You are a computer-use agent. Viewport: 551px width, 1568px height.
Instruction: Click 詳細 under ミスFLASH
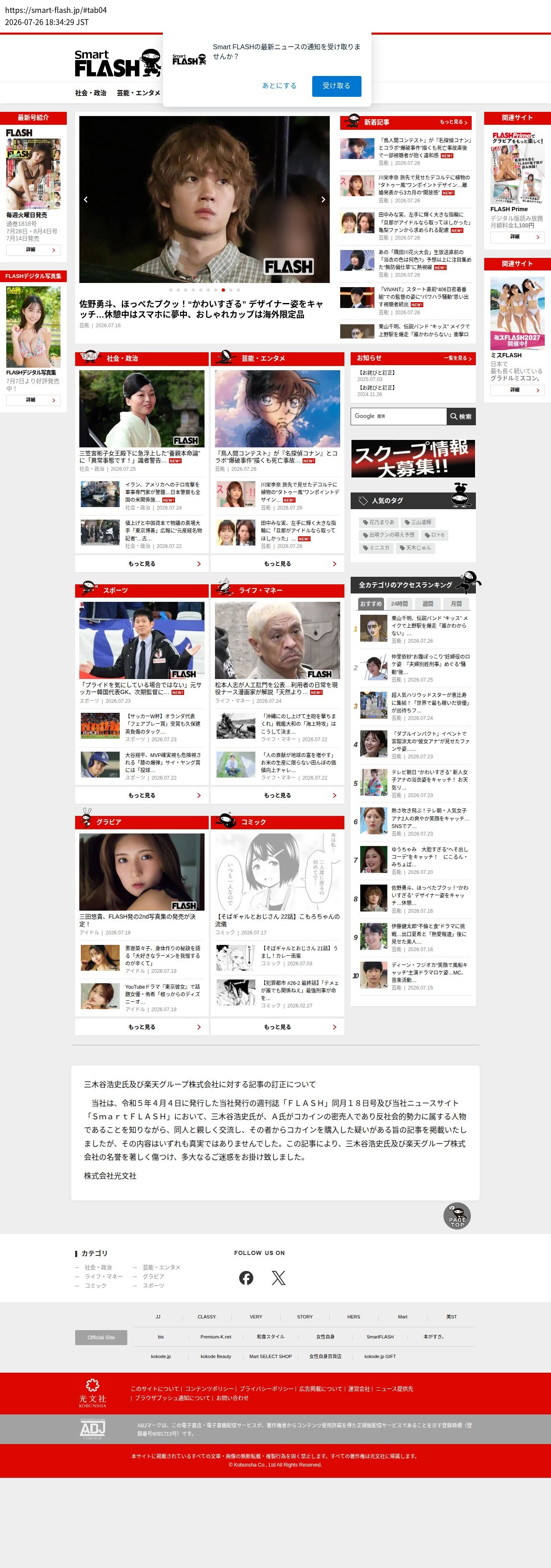[x=517, y=390]
